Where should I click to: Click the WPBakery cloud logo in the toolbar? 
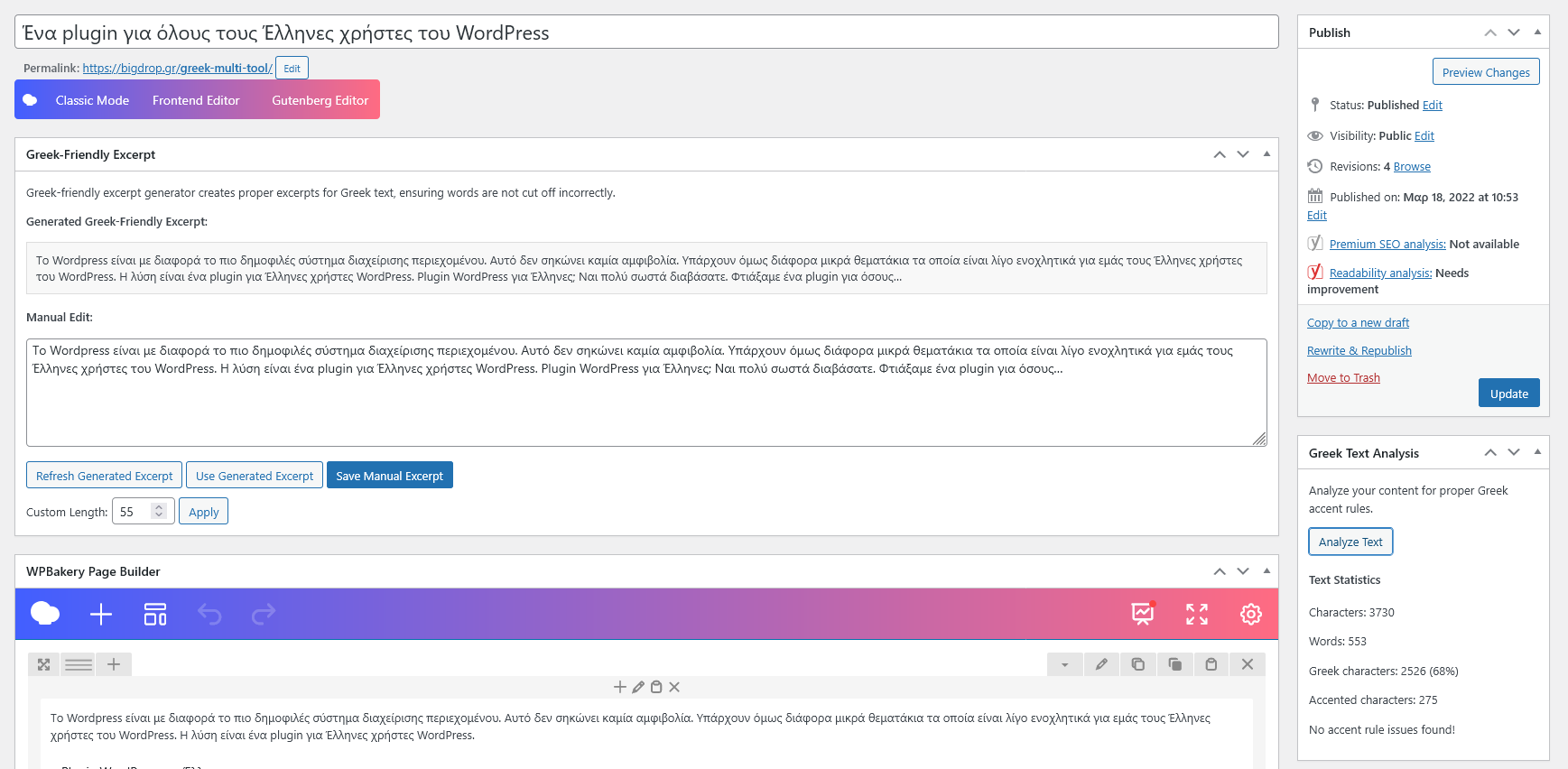tap(45, 614)
